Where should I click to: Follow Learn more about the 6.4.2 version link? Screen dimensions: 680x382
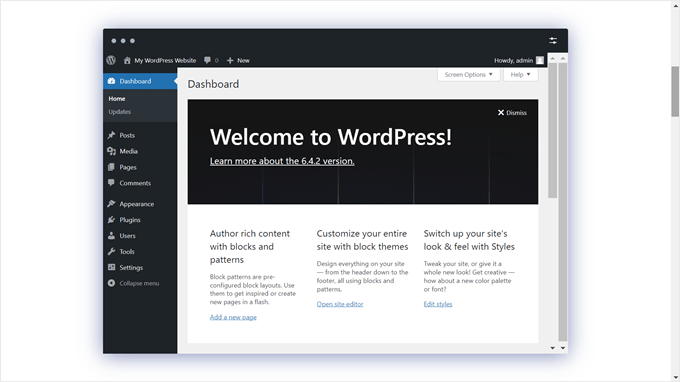[x=282, y=161]
